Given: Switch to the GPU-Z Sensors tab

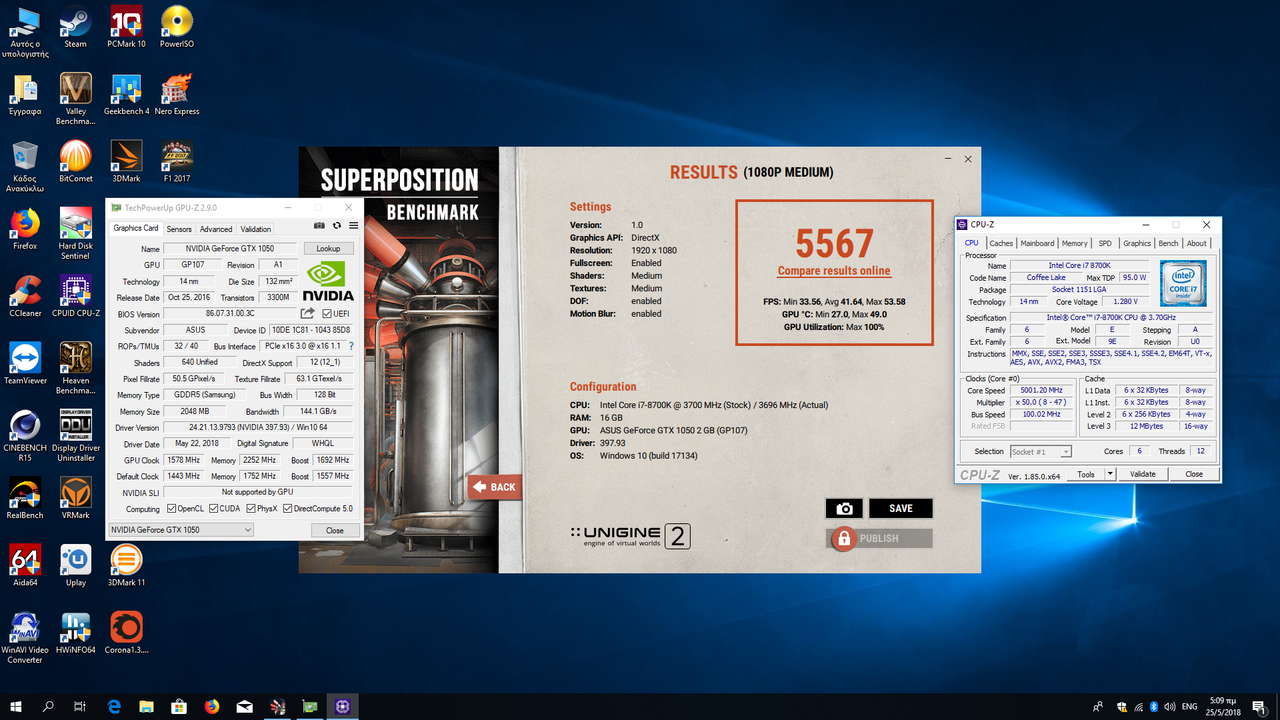Looking at the screenshot, I should (179, 229).
